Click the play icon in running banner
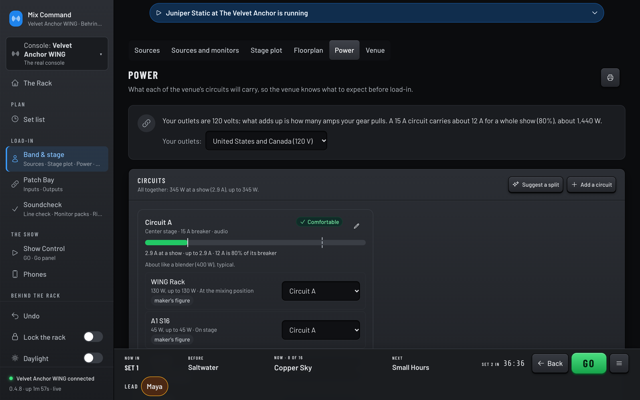The width and height of the screenshot is (640, 400). (x=159, y=13)
